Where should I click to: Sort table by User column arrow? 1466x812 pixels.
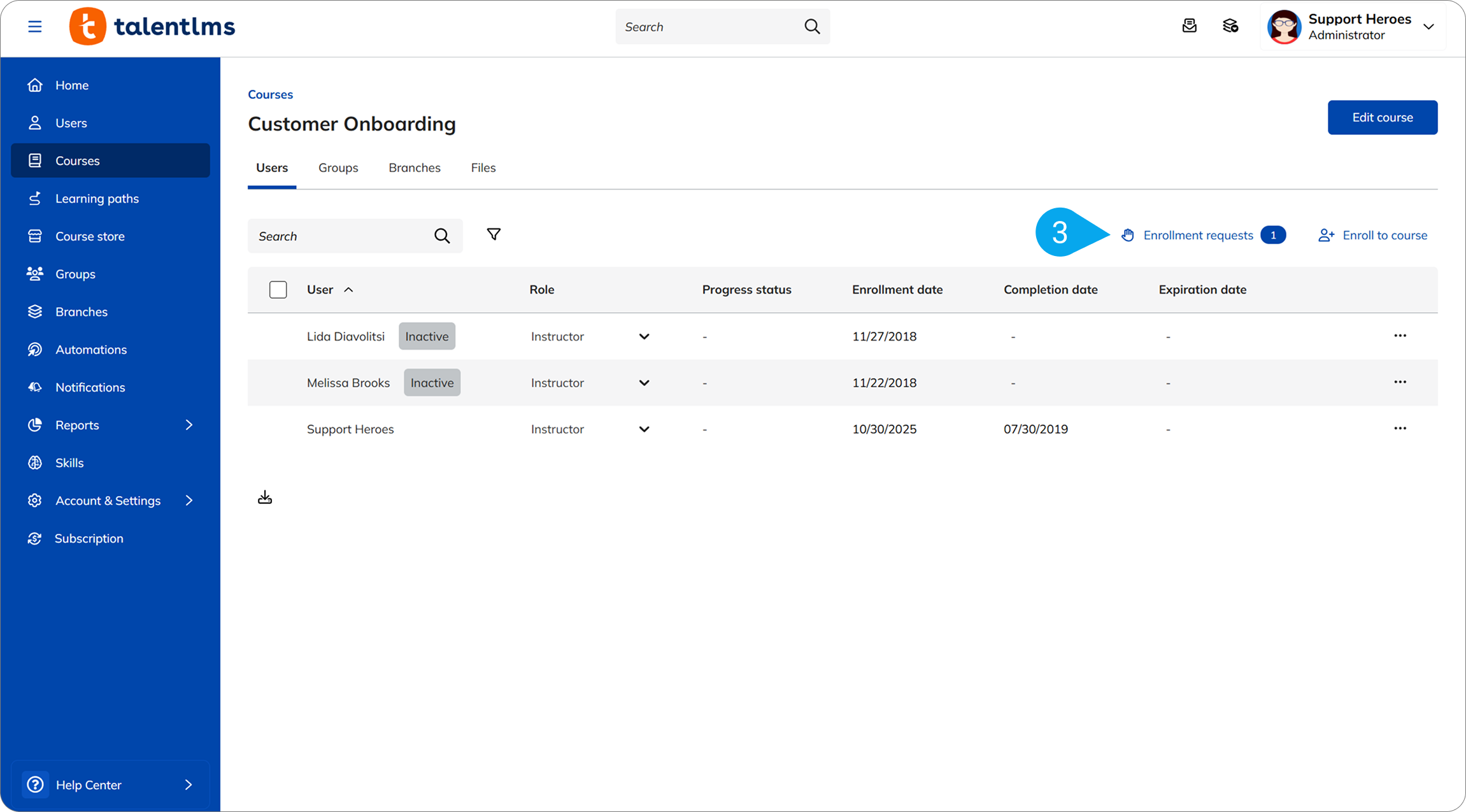(x=348, y=290)
